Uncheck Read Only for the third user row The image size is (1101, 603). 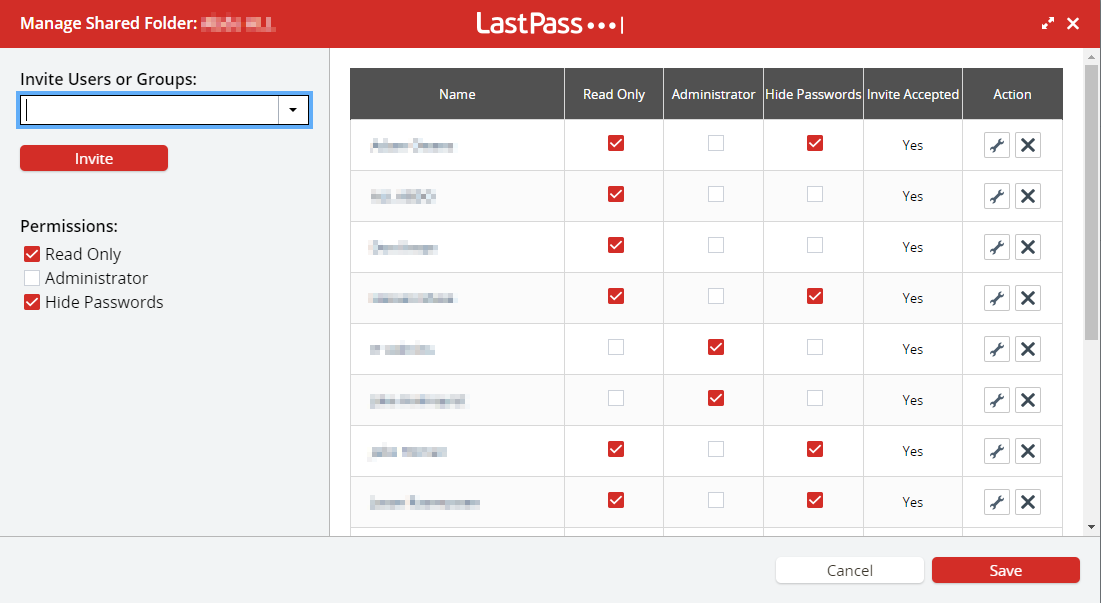pyautogui.click(x=616, y=245)
